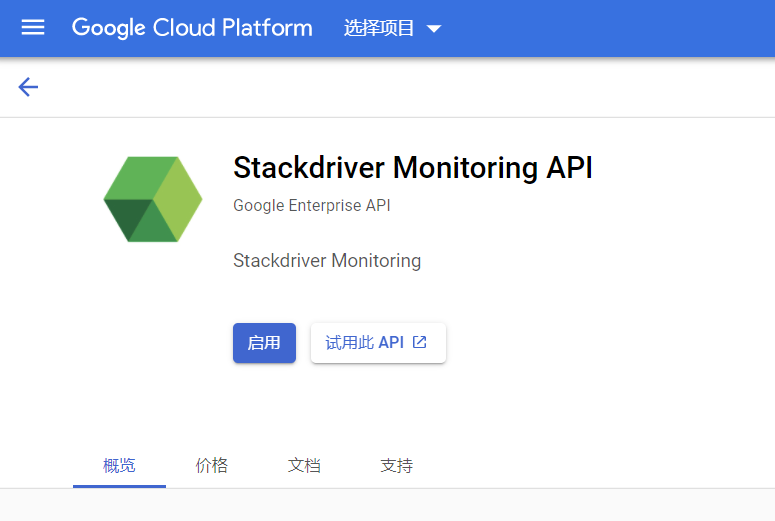Click the Google Enterprise API subtitle
The image size is (775, 521).
pyautogui.click(x=311, y=206)
